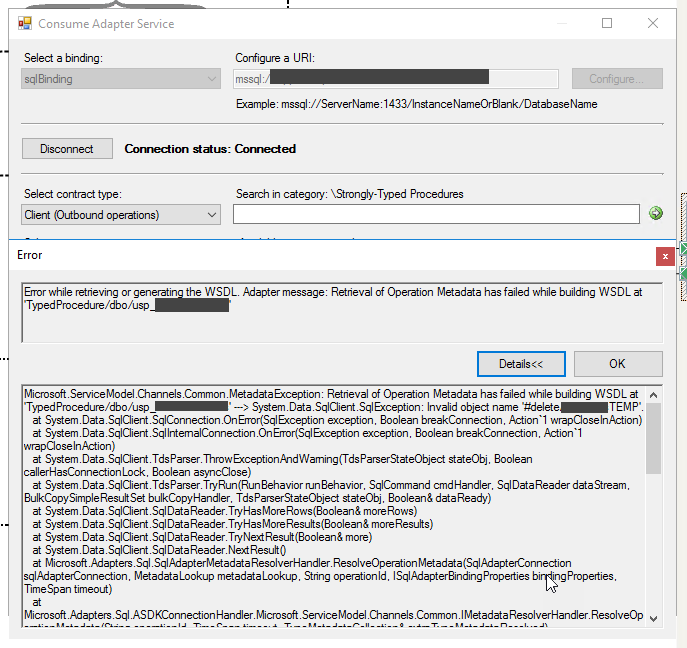The width and height of the screenshot is (687, 648).
Task: Close the Error dialog with red X
Action: click(665, 257)
